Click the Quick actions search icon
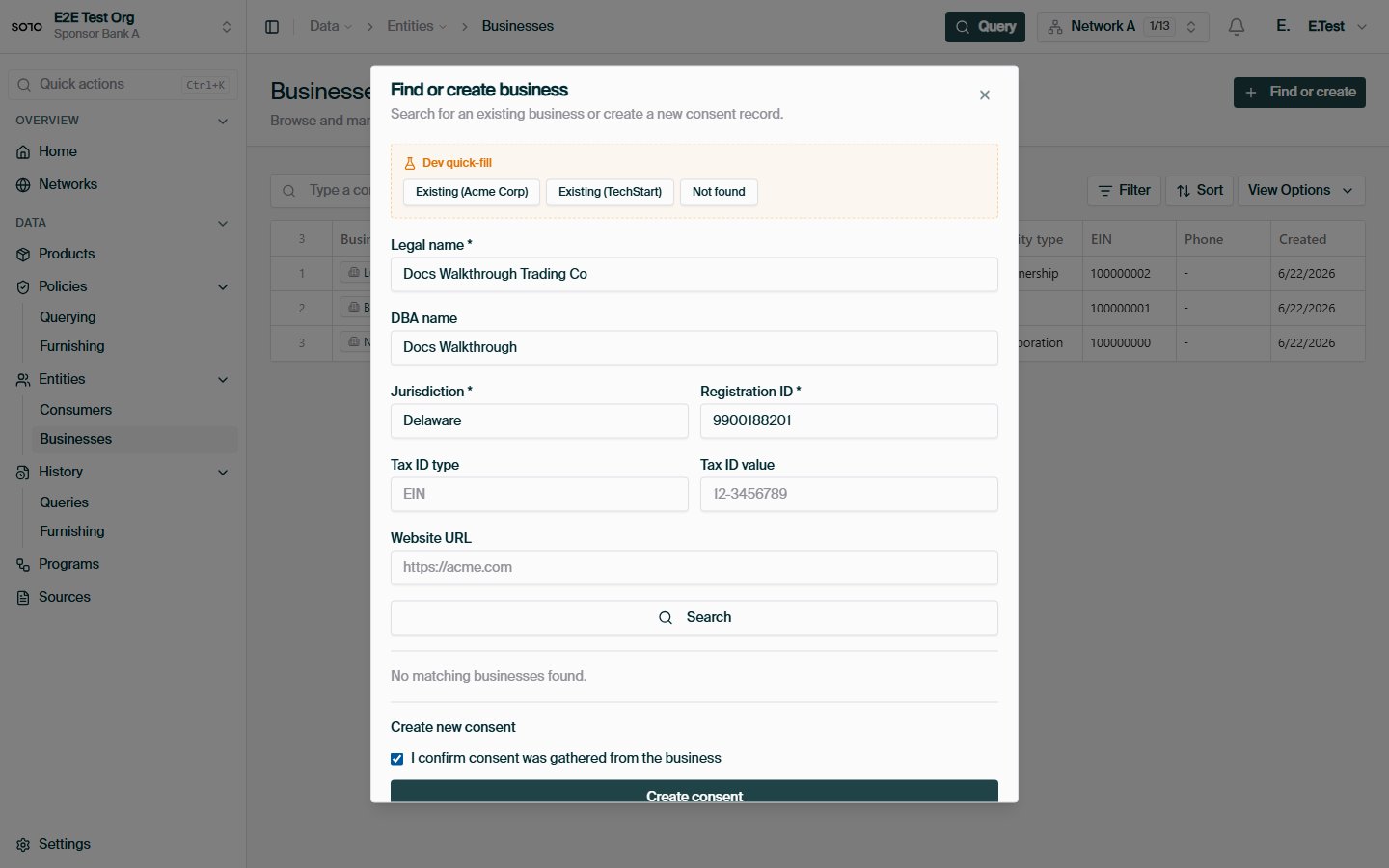The height and width of the screenshot is (868, 1389). pos(24,85)
